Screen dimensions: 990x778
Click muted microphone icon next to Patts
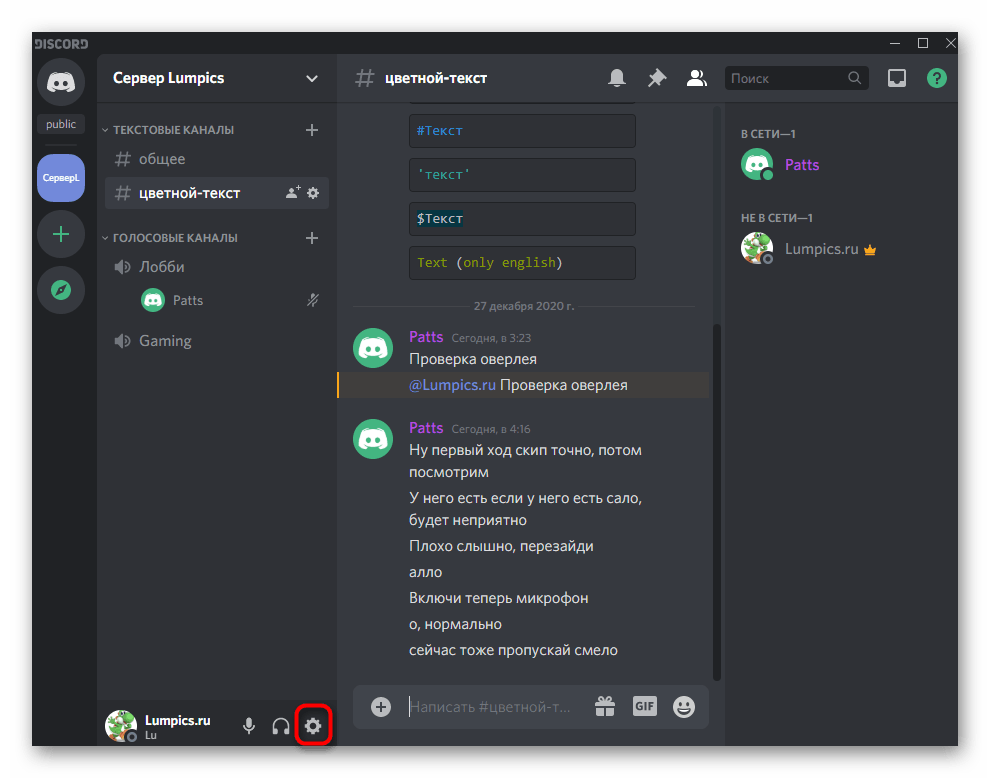pyautogui.click(x=313, y=300)
